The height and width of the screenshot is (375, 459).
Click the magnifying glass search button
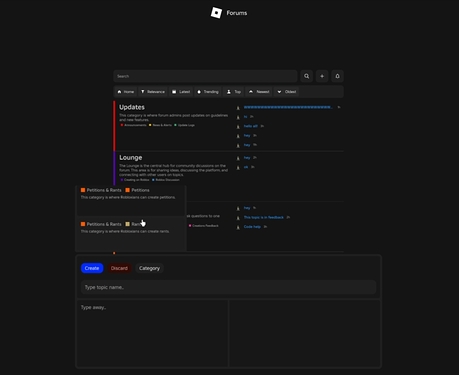[306, 76]
